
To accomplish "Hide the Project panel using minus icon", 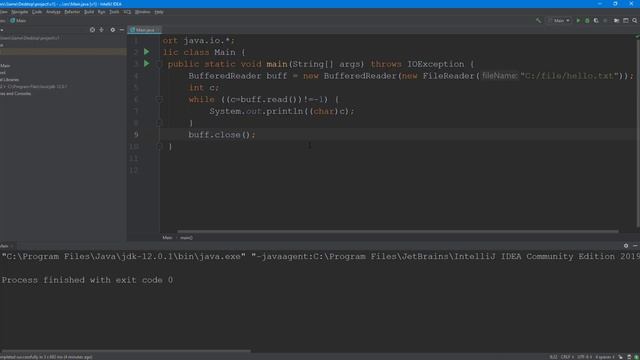I will (x=122, y=30).
